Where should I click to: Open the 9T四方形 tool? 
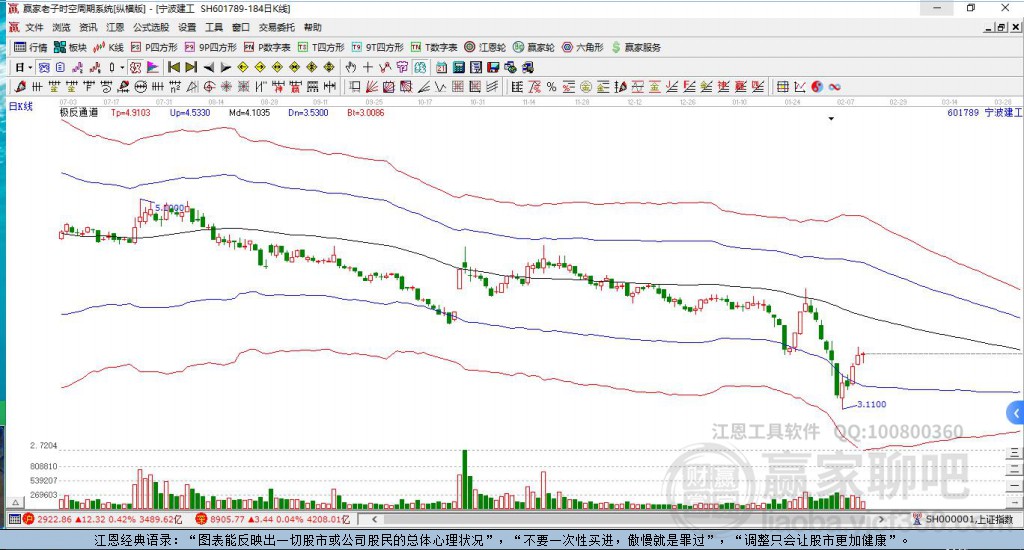(377, 47)
